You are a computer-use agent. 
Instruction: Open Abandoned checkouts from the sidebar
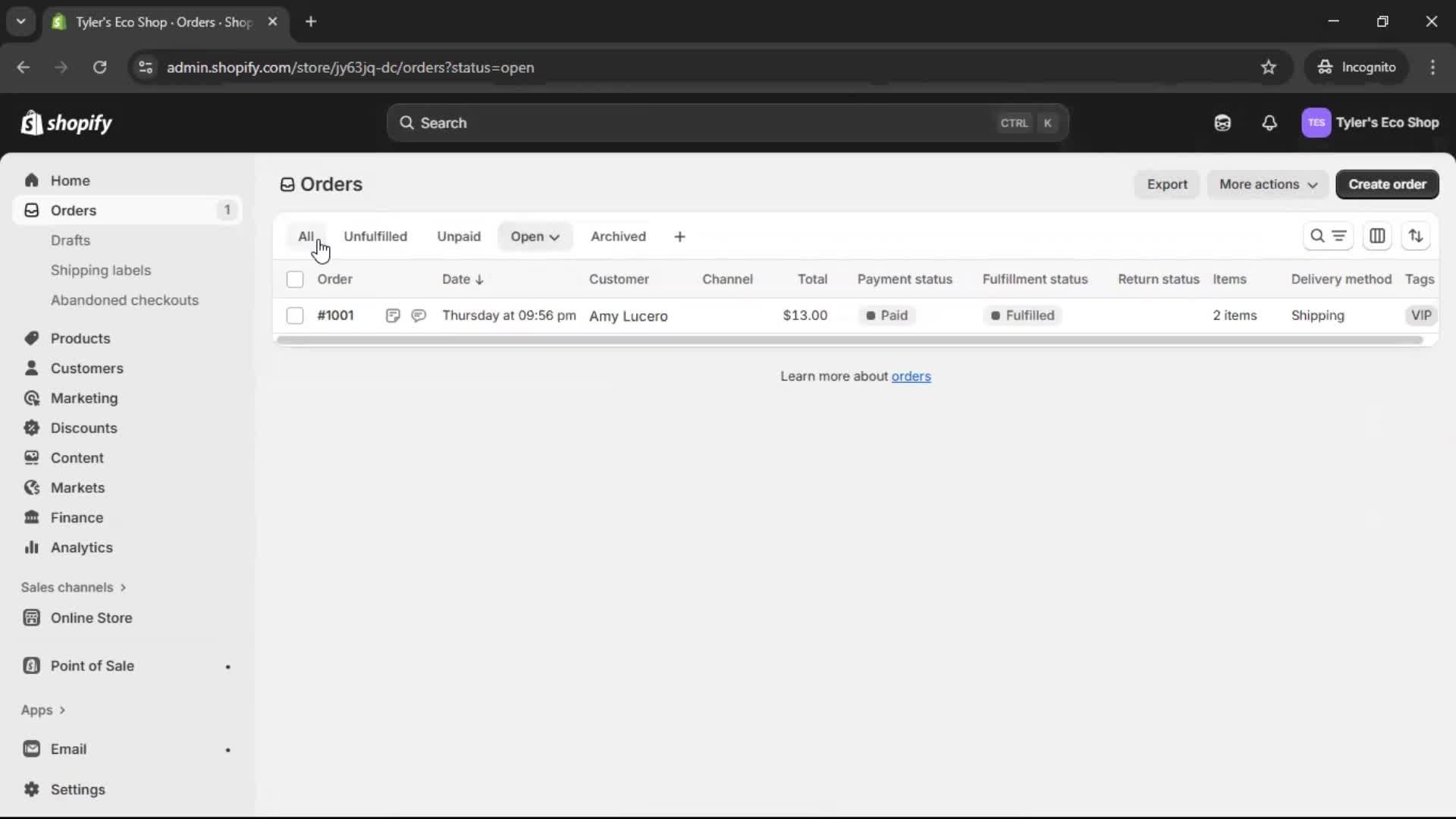(x=124, y=300)
